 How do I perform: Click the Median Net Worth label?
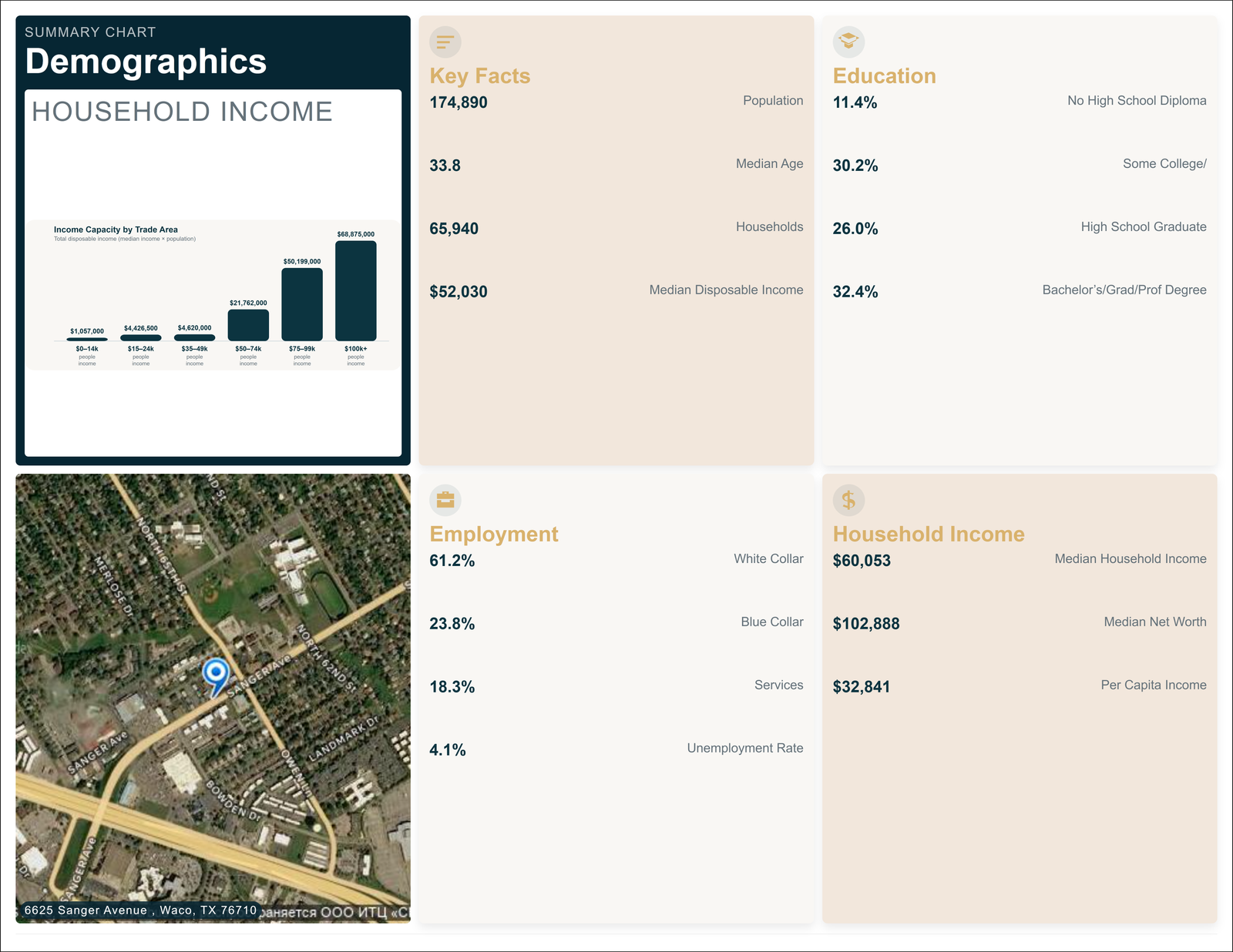[x=1154, y=622]
